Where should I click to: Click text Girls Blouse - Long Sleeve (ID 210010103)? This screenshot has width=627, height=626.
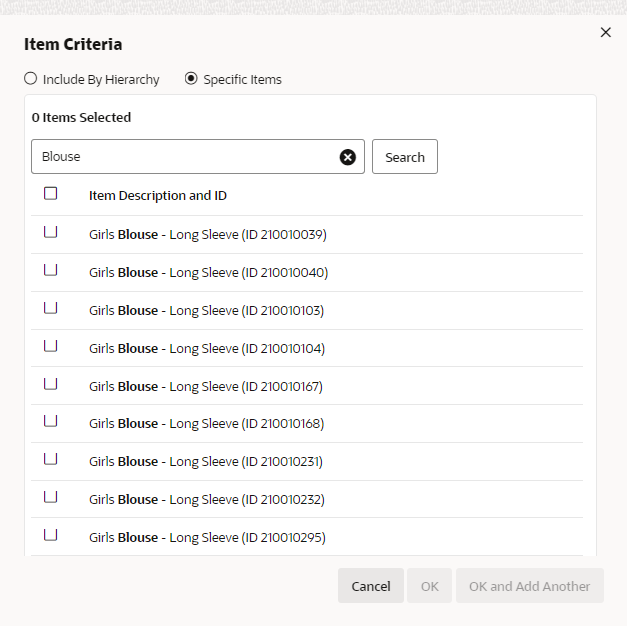(206, 310)
